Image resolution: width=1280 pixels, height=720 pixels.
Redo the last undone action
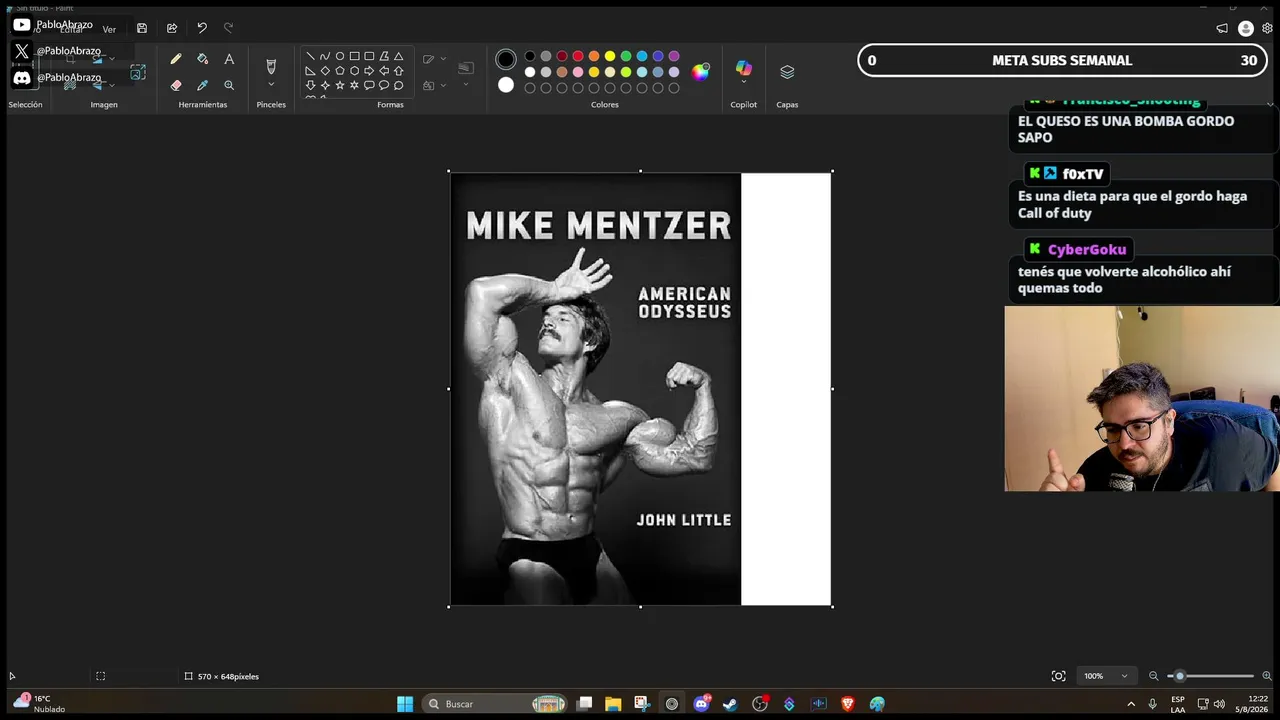coord(228,28)
